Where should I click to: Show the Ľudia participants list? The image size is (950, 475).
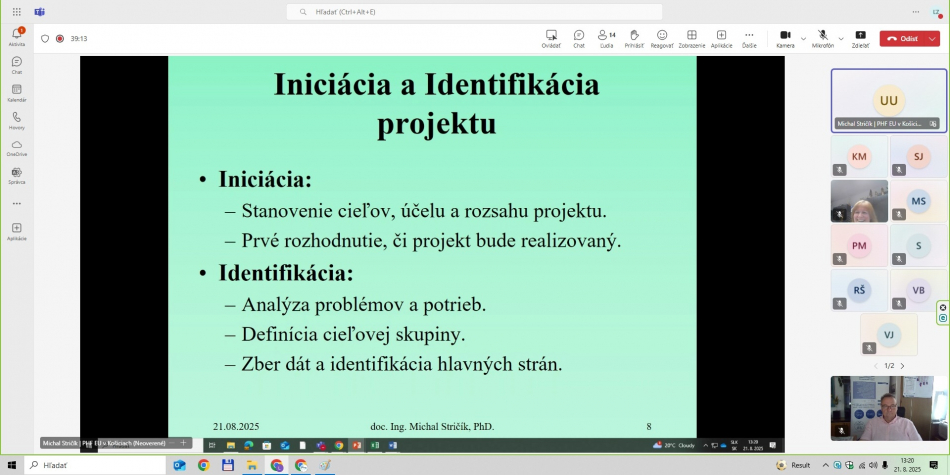607,38
